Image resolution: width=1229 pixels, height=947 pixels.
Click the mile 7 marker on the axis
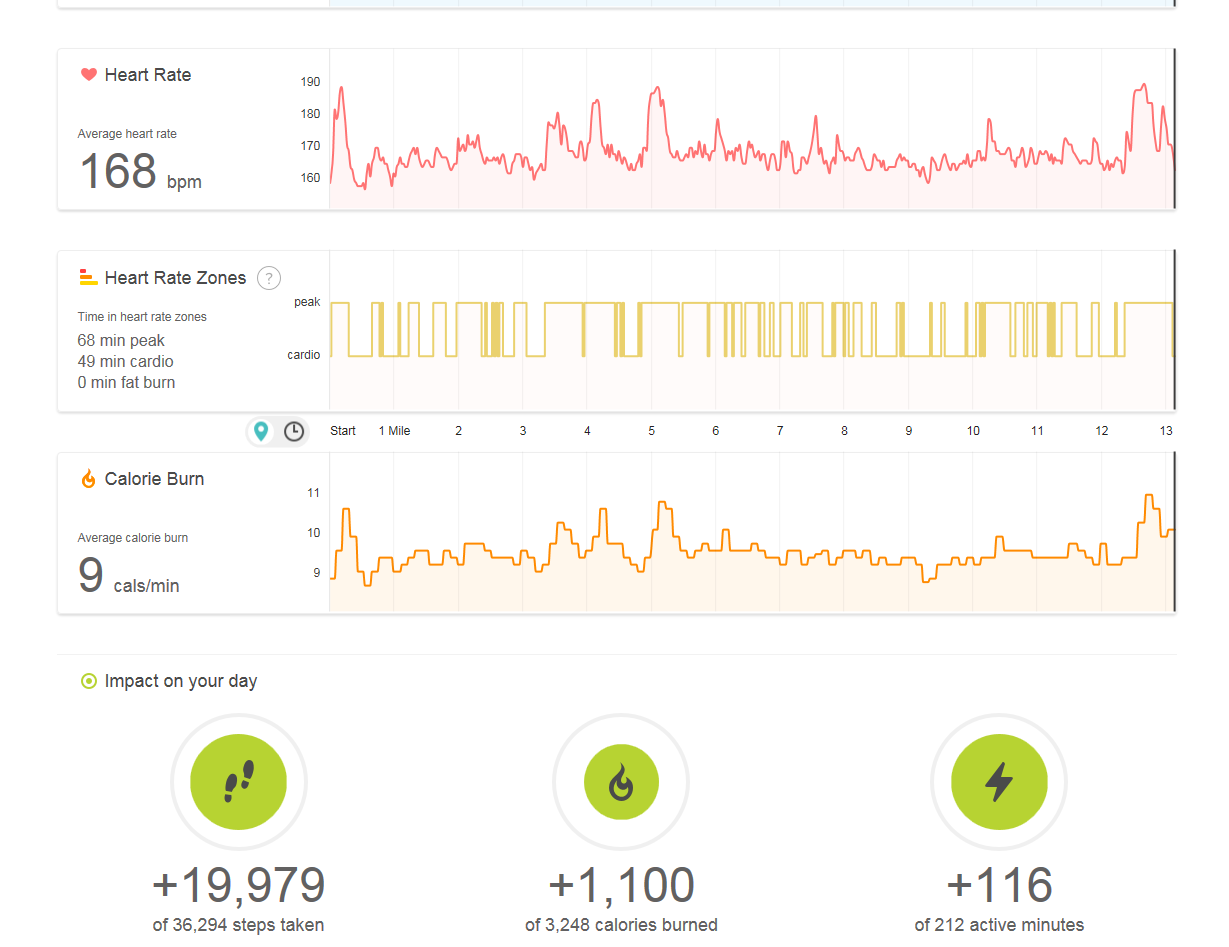[780, 431]
